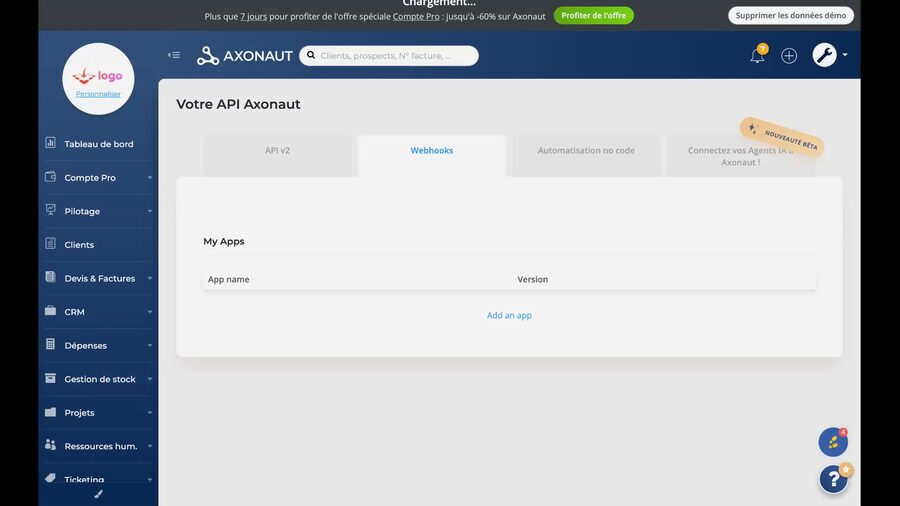The image size is (900, 506).
Task: Expand the Ressources hum. submenu arrow
Action: pyautogui.click(x=150, y=446)
